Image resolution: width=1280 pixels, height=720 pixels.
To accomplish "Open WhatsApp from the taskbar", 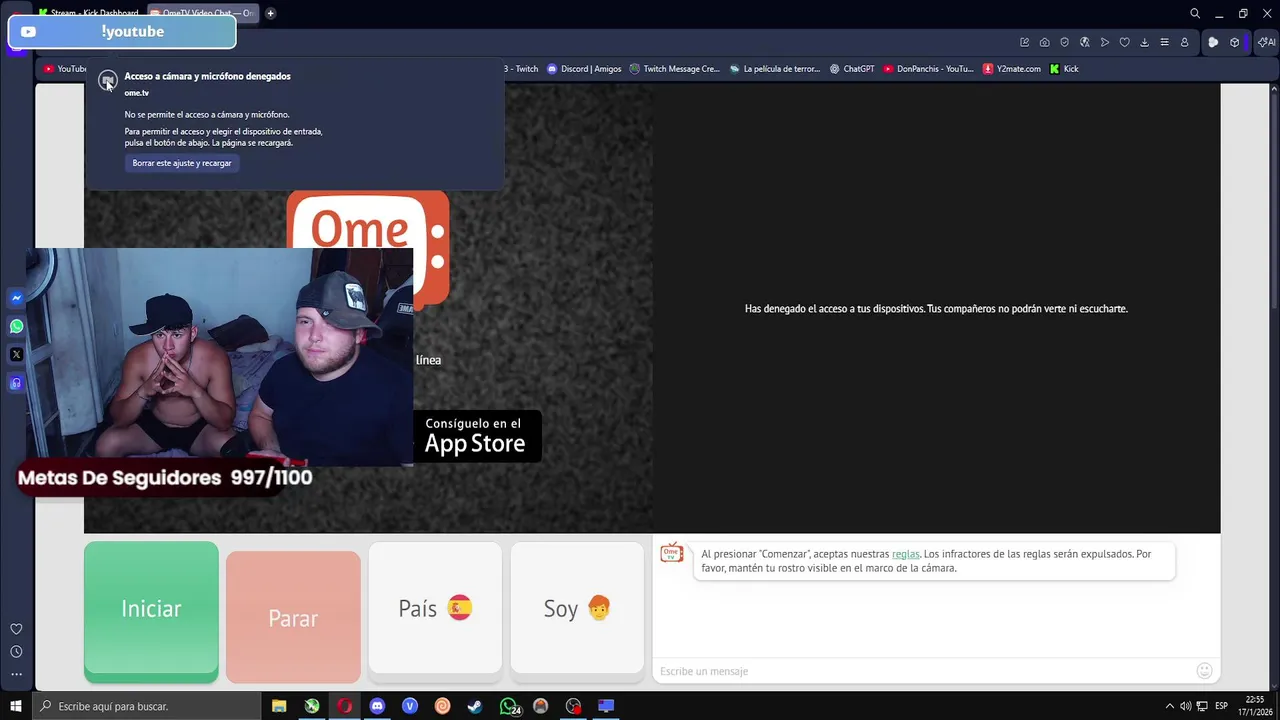I will [x=509, y=706].
